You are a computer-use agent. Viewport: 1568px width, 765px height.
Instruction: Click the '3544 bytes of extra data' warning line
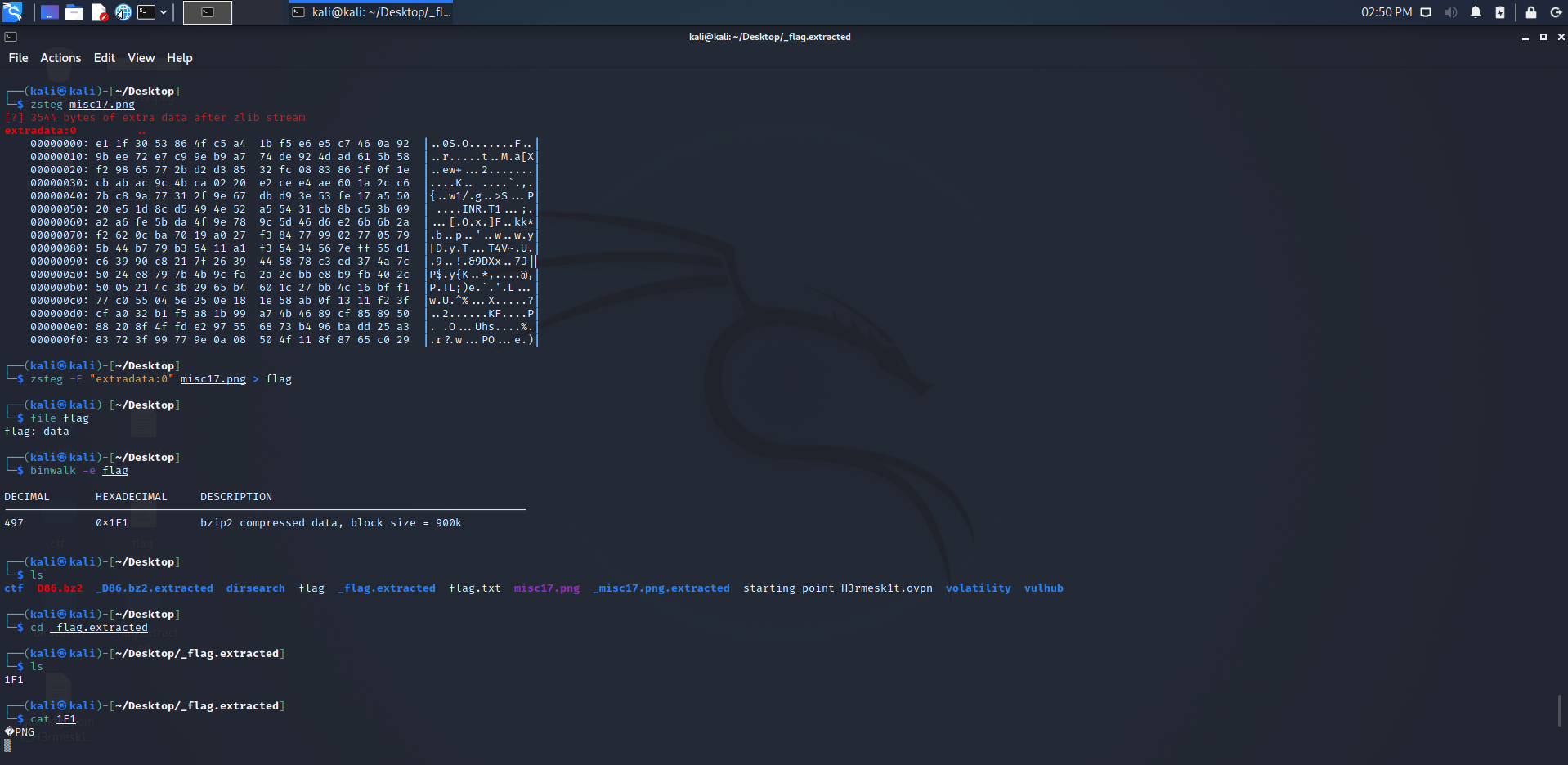(155, 118)
